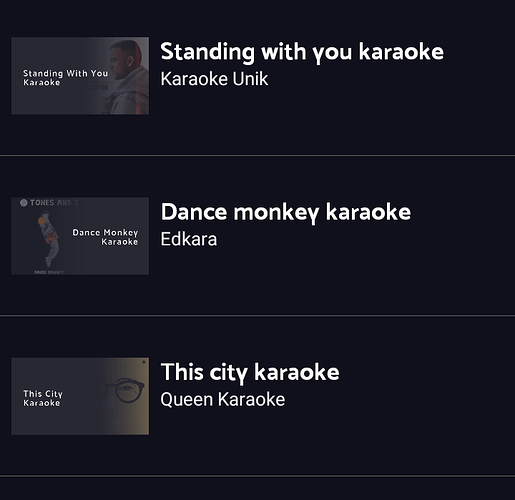Click 'This City Karaoke' text inside thumbnail

pos(43,398)
